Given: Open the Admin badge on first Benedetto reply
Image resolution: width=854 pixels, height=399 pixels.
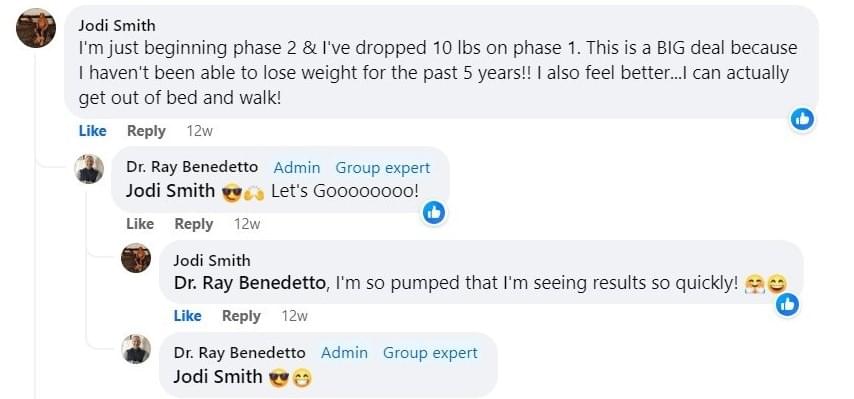Looking at the screenshot, I should click(x=297, y=168).
